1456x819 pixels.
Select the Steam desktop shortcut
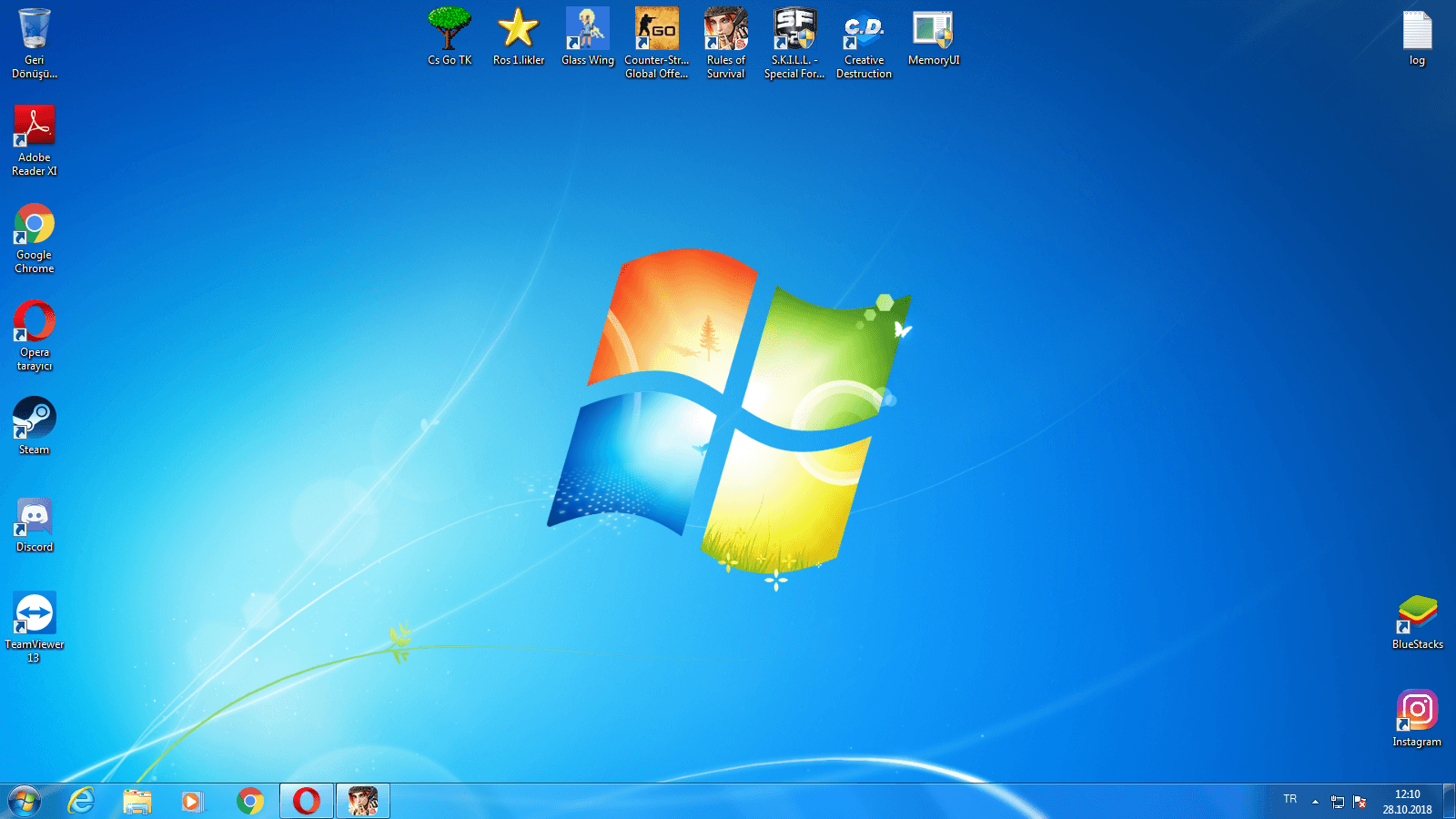pos(35,426)
